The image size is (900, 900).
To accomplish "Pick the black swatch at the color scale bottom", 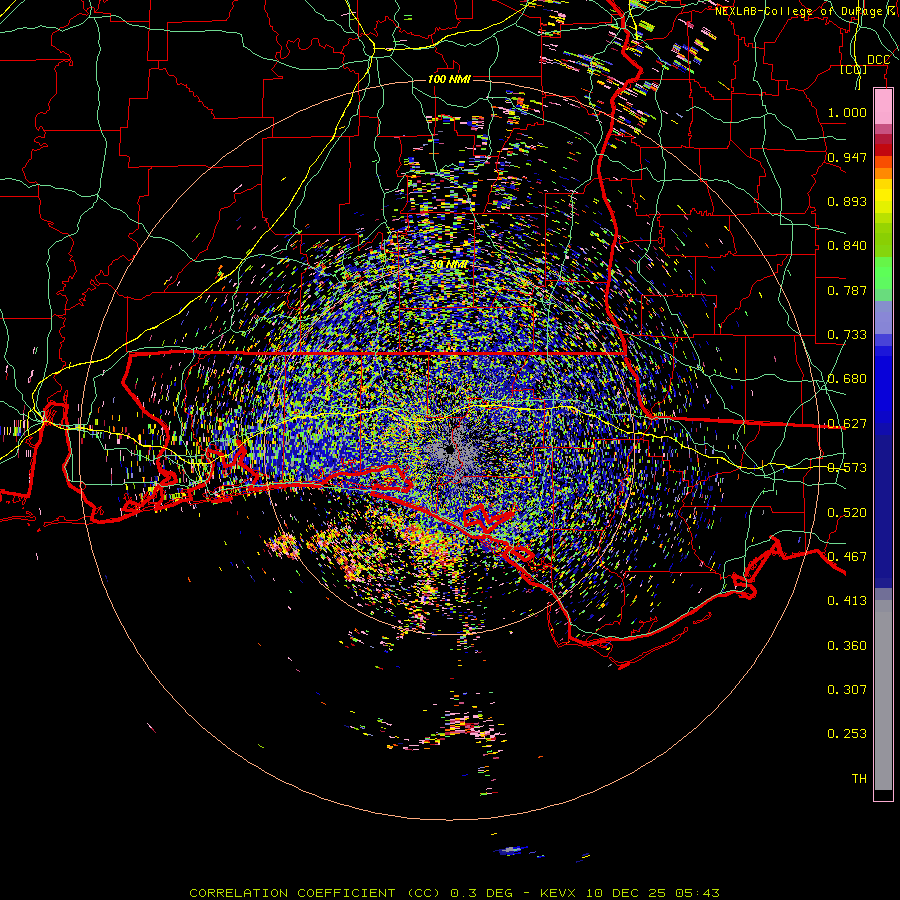I will click(883, 794).
